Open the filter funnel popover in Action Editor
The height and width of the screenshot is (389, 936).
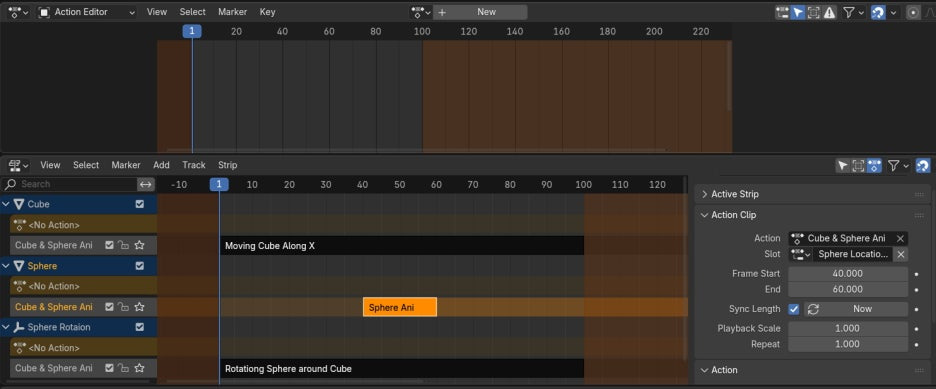853,13
